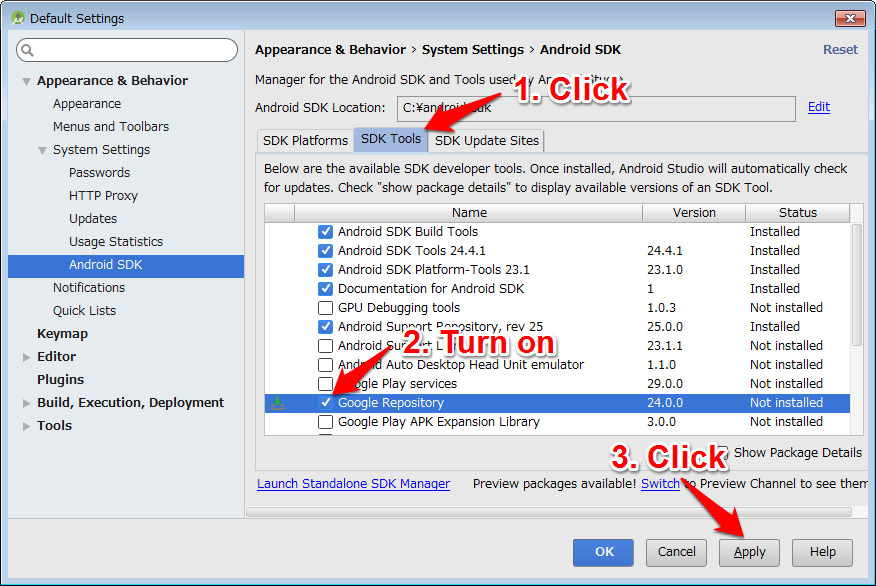Uncheck Documentation for Android SDK

tap(325, 289)
